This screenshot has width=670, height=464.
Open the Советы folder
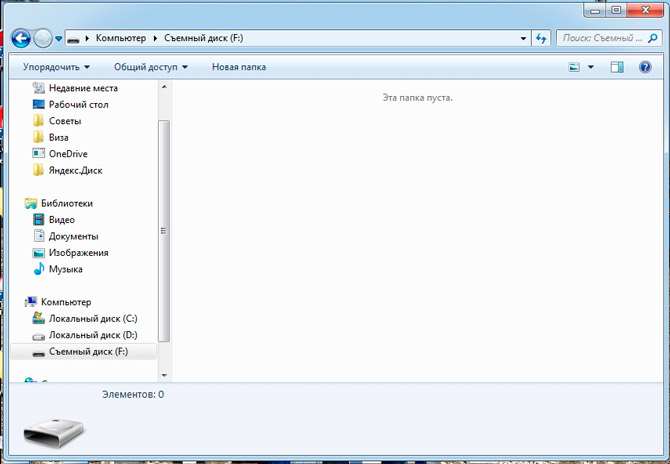tap(65, 121)
